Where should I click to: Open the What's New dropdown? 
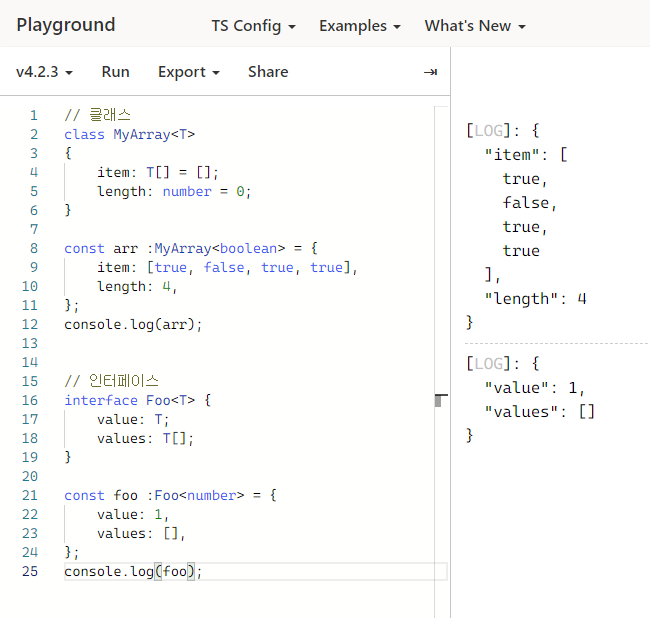tap(474, 26)
